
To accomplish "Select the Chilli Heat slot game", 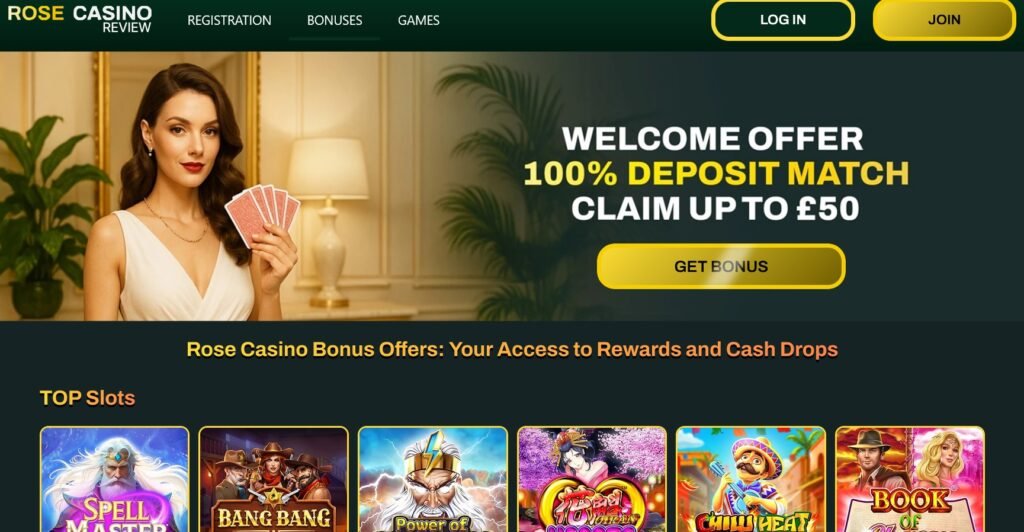I will pos(751,479).
